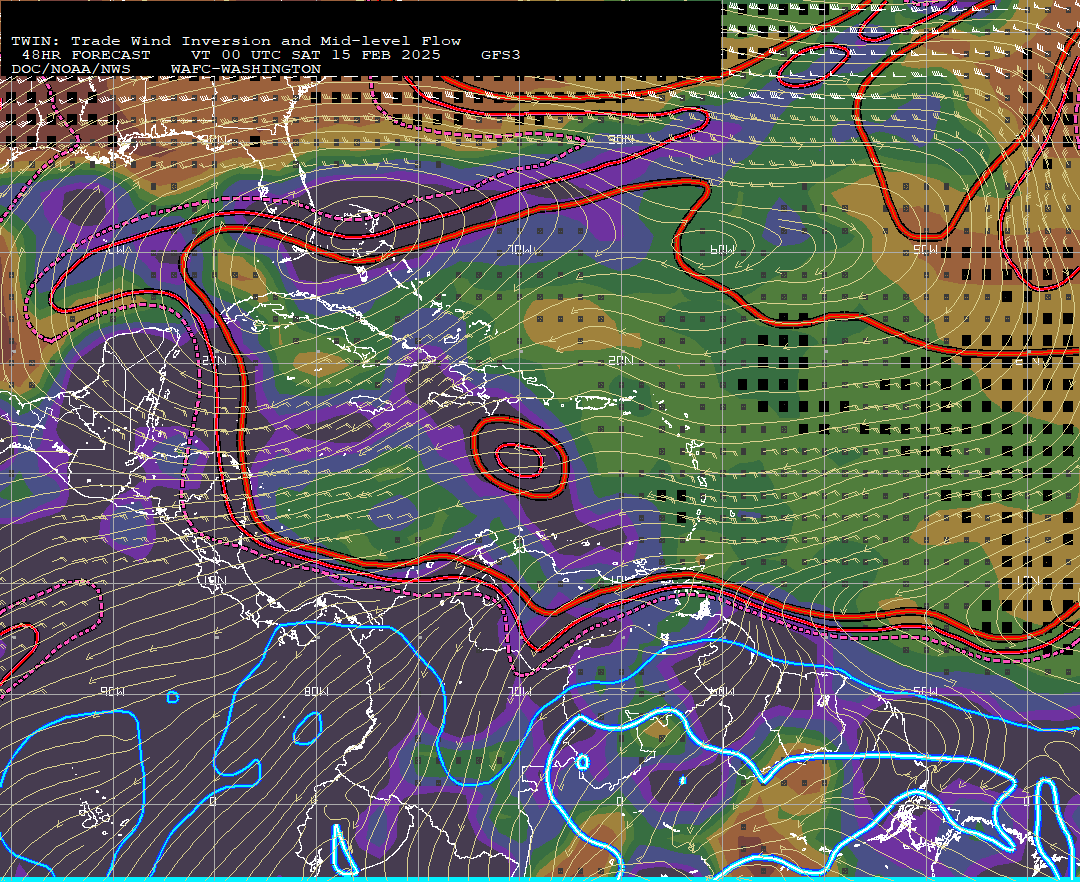Click the '10N' label near Costa Rica

(214, 580)
